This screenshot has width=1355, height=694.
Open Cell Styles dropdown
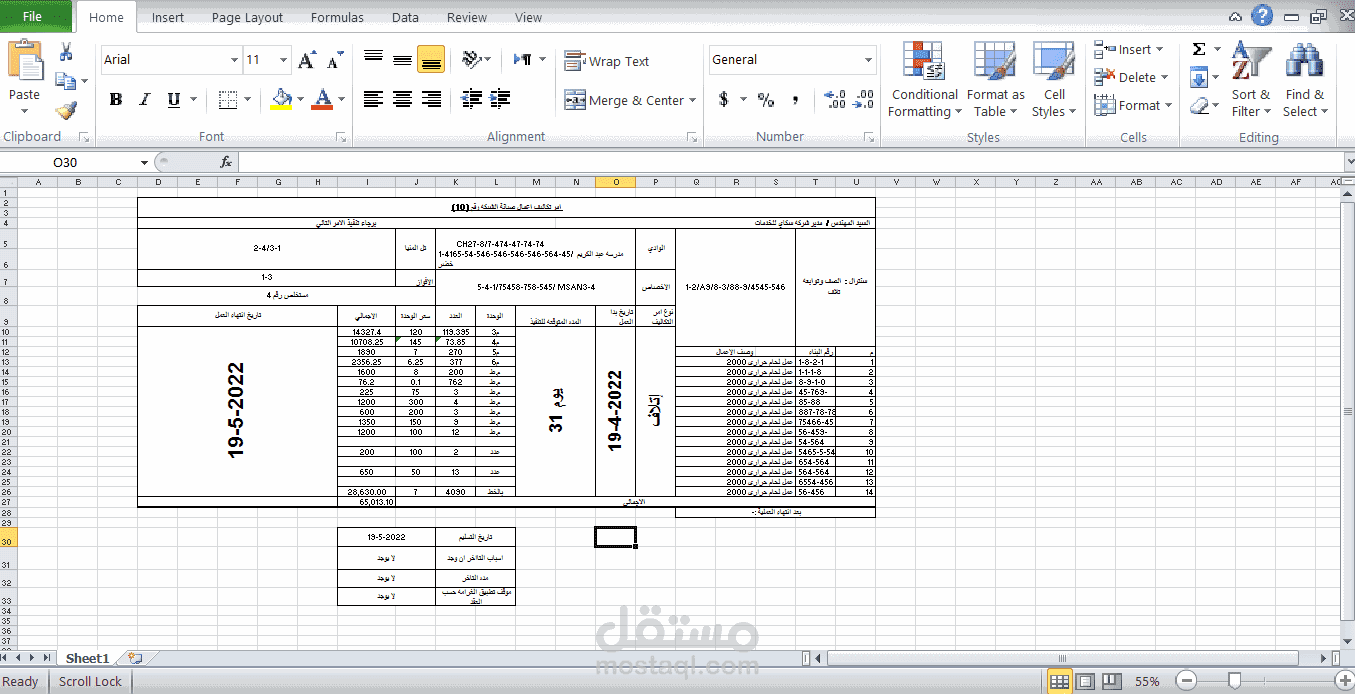[1054, 80]
